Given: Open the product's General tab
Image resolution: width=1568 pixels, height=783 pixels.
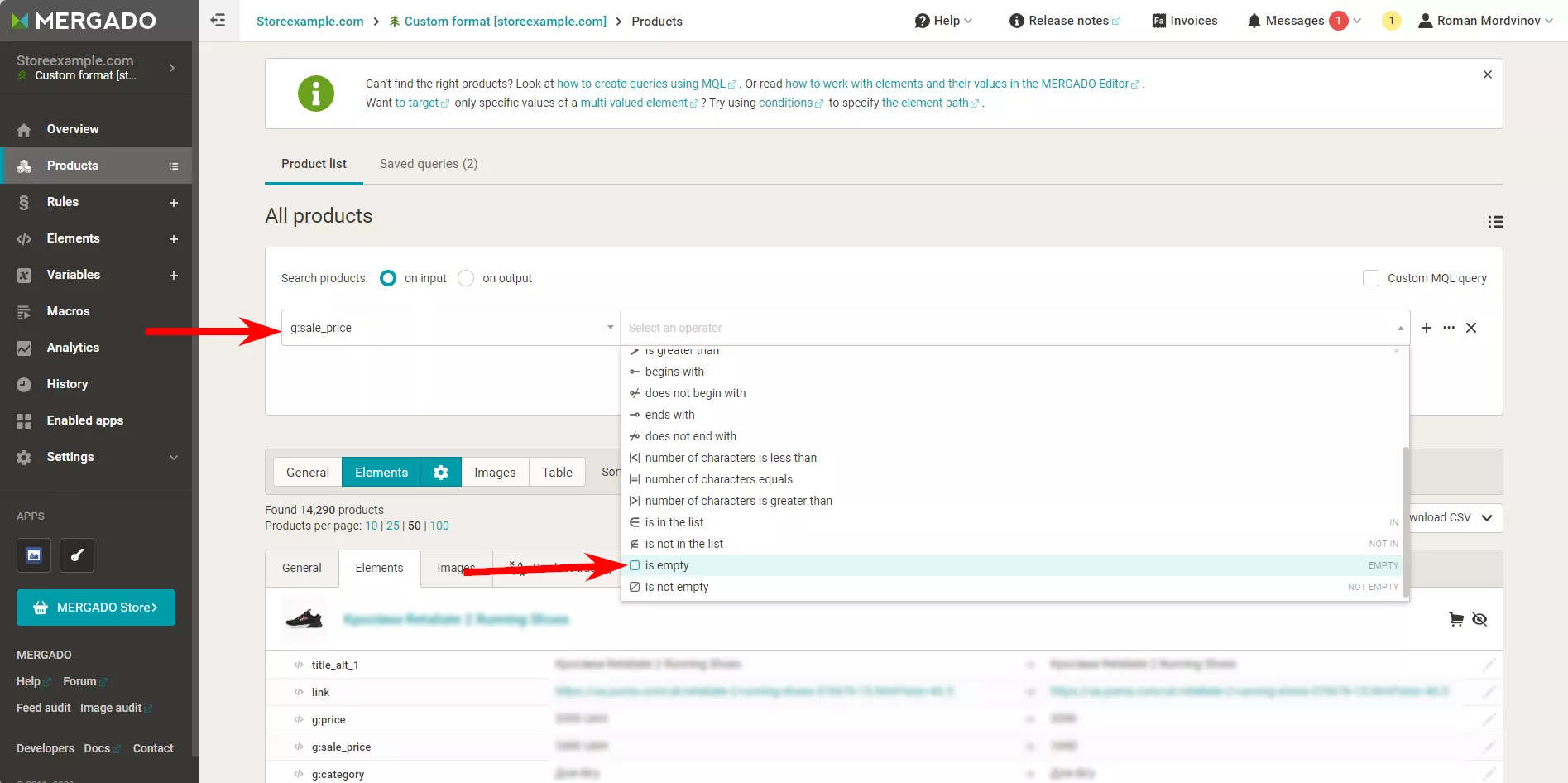Looking at the screenshot, I should pyautogui.click(x=302, y=569).
